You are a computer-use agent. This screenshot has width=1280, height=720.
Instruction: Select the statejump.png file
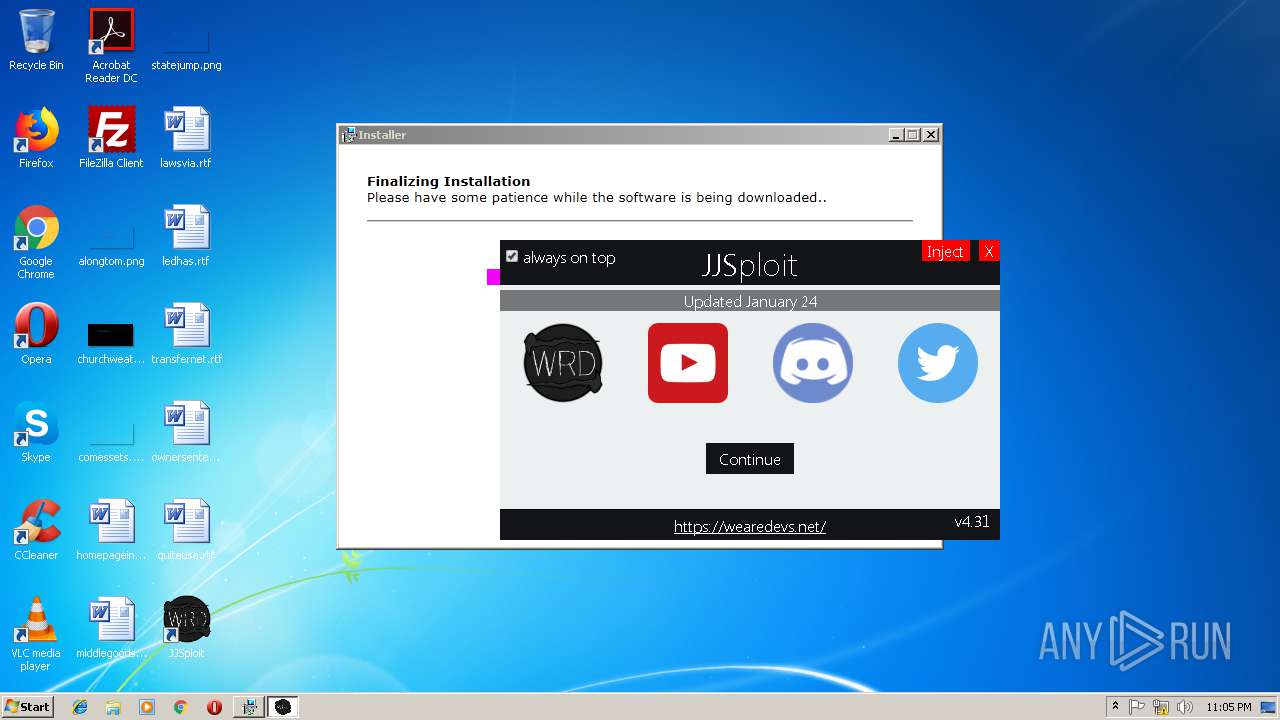tap(186, 40)
